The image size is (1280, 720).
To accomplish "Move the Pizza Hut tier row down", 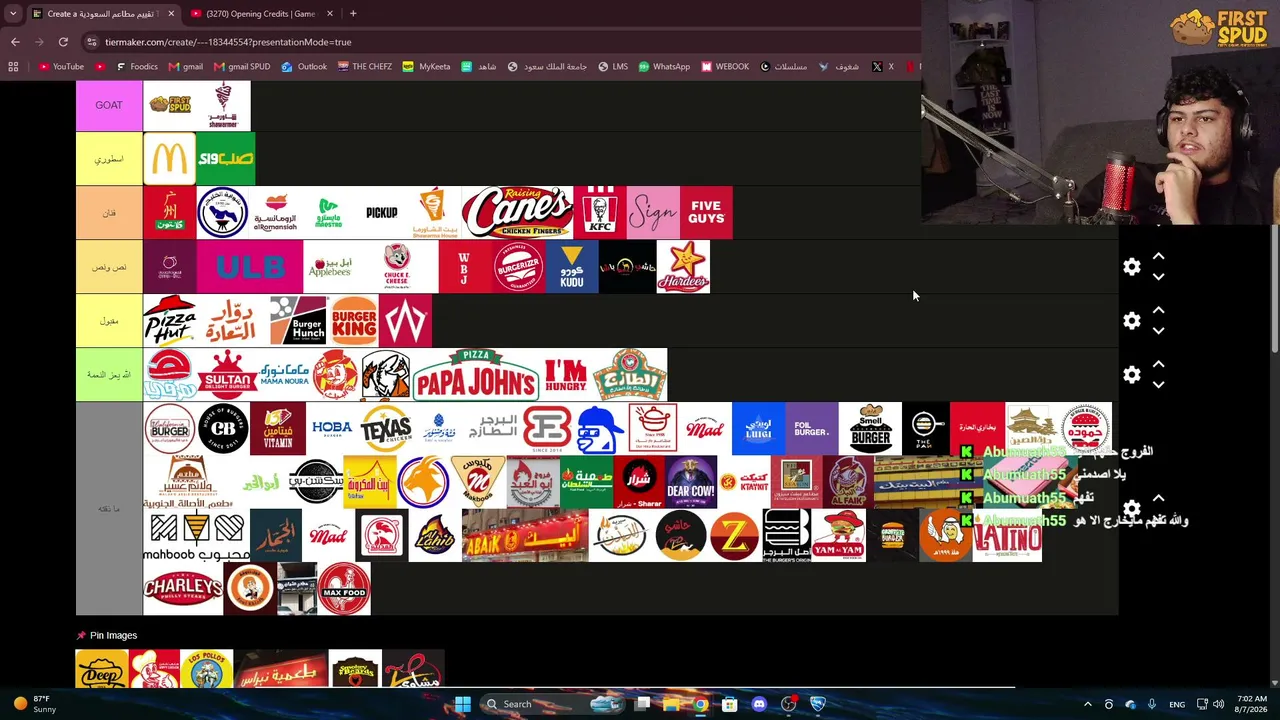I will 1158,331.
